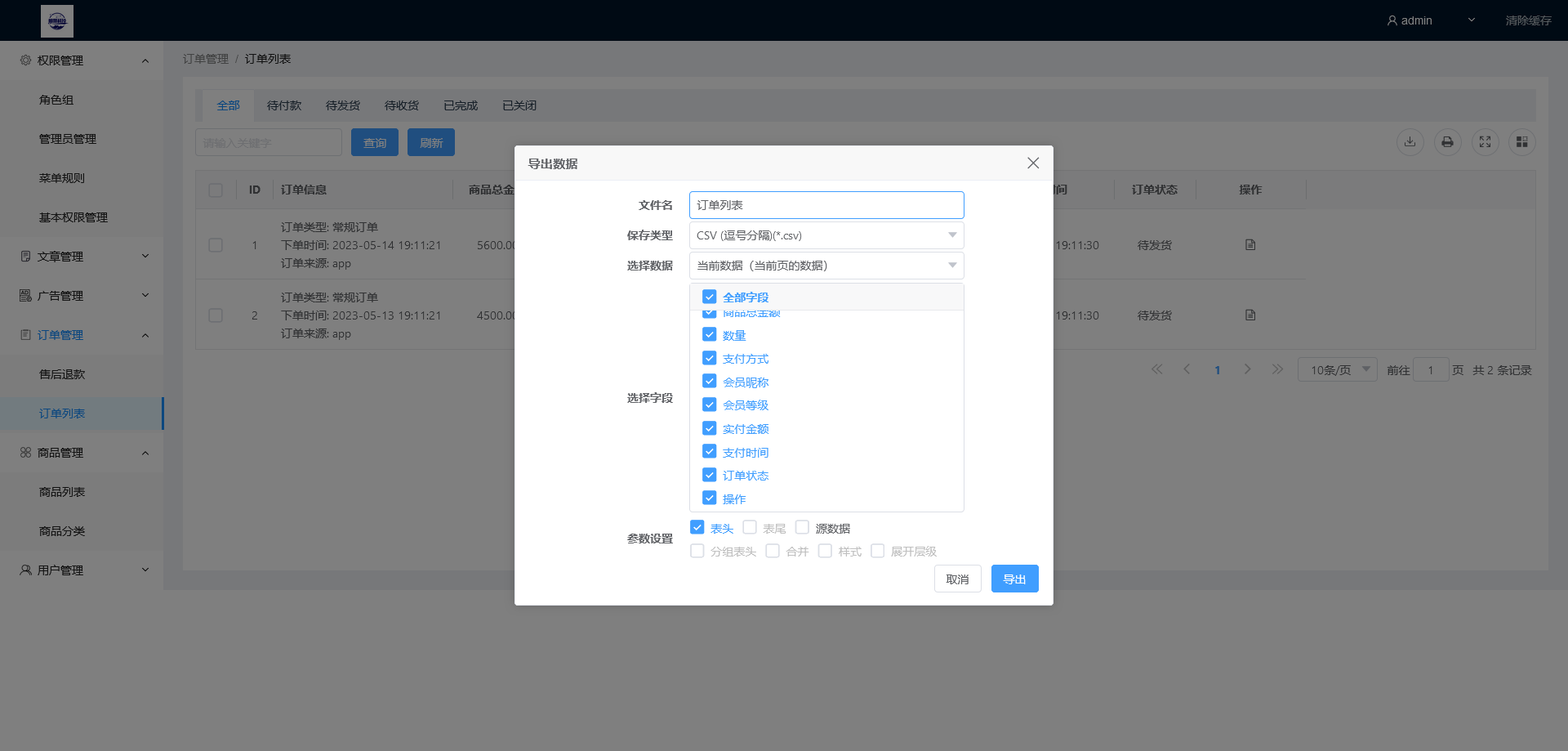Open 售后退款 in the sidebar
The height and width of the screenshot is (751, 1568).
(x=82, y=374)
